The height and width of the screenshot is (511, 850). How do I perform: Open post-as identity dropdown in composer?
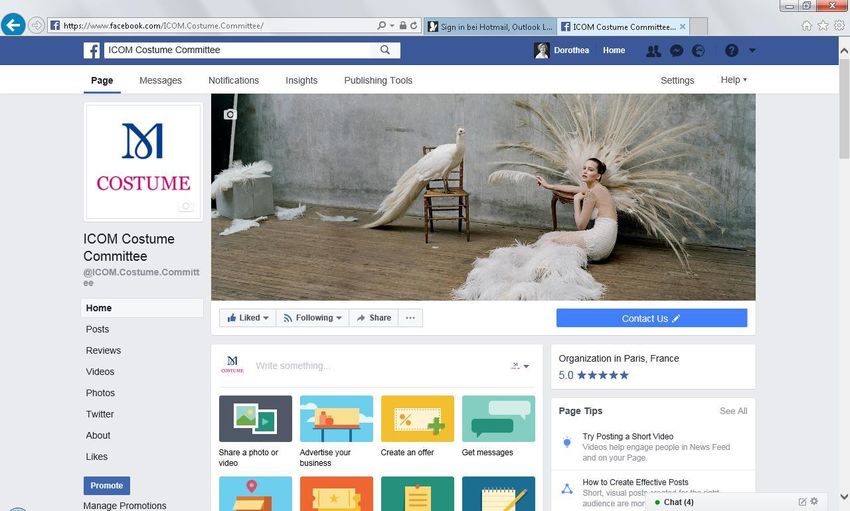coord(520,366)
